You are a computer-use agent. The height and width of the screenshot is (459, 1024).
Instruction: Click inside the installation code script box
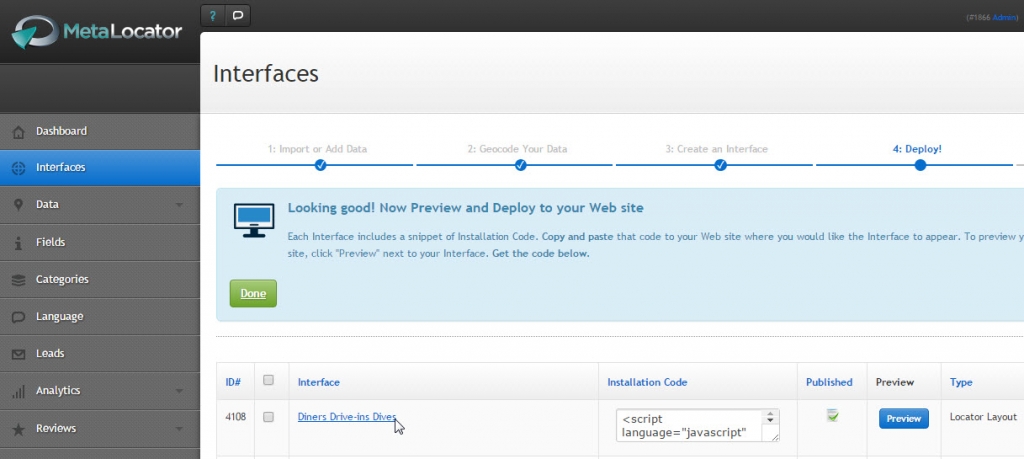point(691,426)
